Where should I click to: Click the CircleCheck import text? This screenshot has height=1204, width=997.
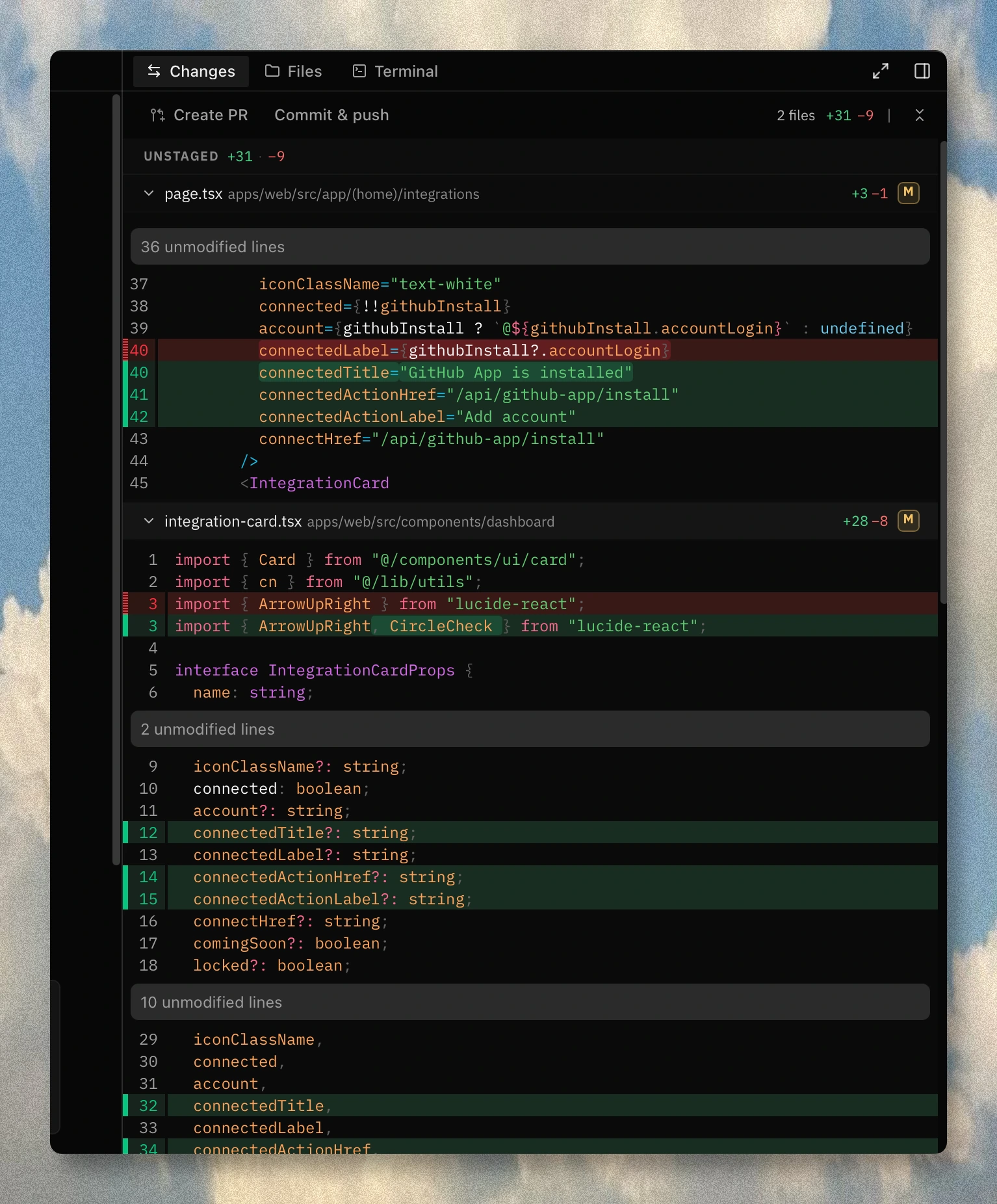point(441,626)
